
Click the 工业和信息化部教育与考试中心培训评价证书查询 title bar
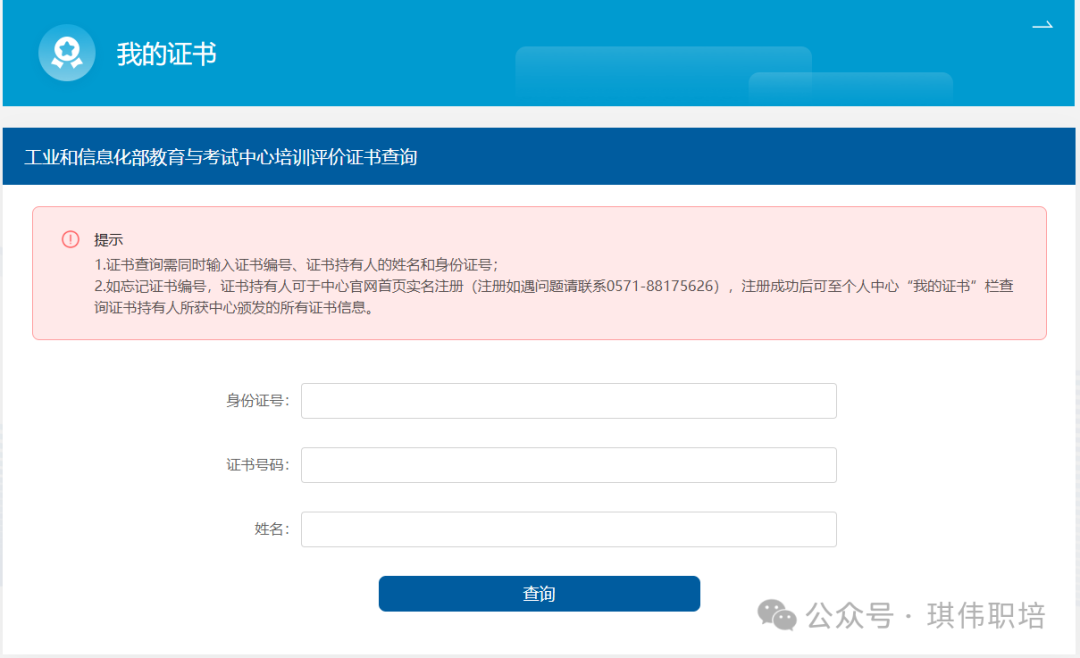point(539,156)
